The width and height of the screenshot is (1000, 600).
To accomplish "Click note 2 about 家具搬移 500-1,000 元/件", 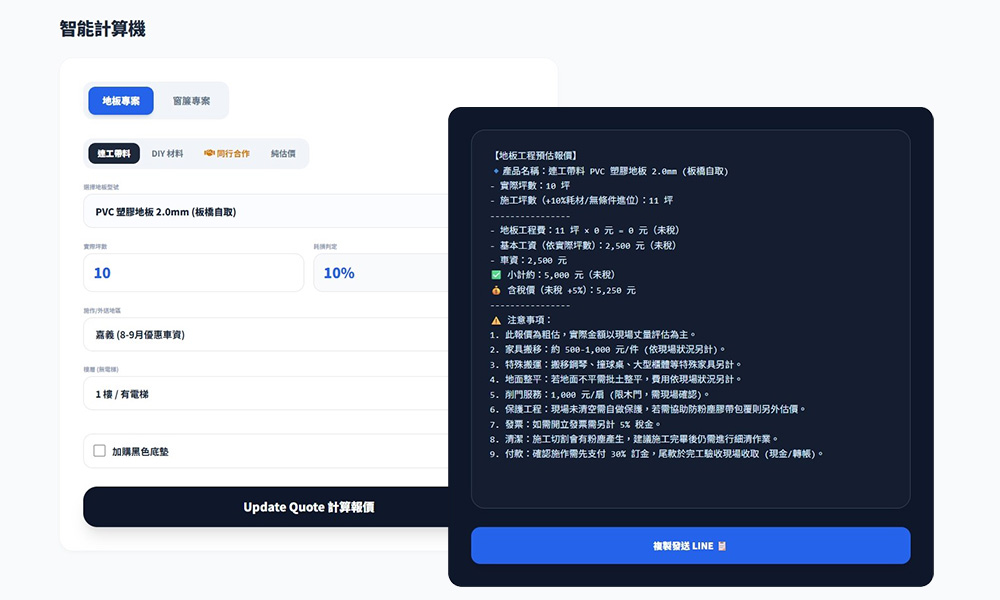I will 607,349.
